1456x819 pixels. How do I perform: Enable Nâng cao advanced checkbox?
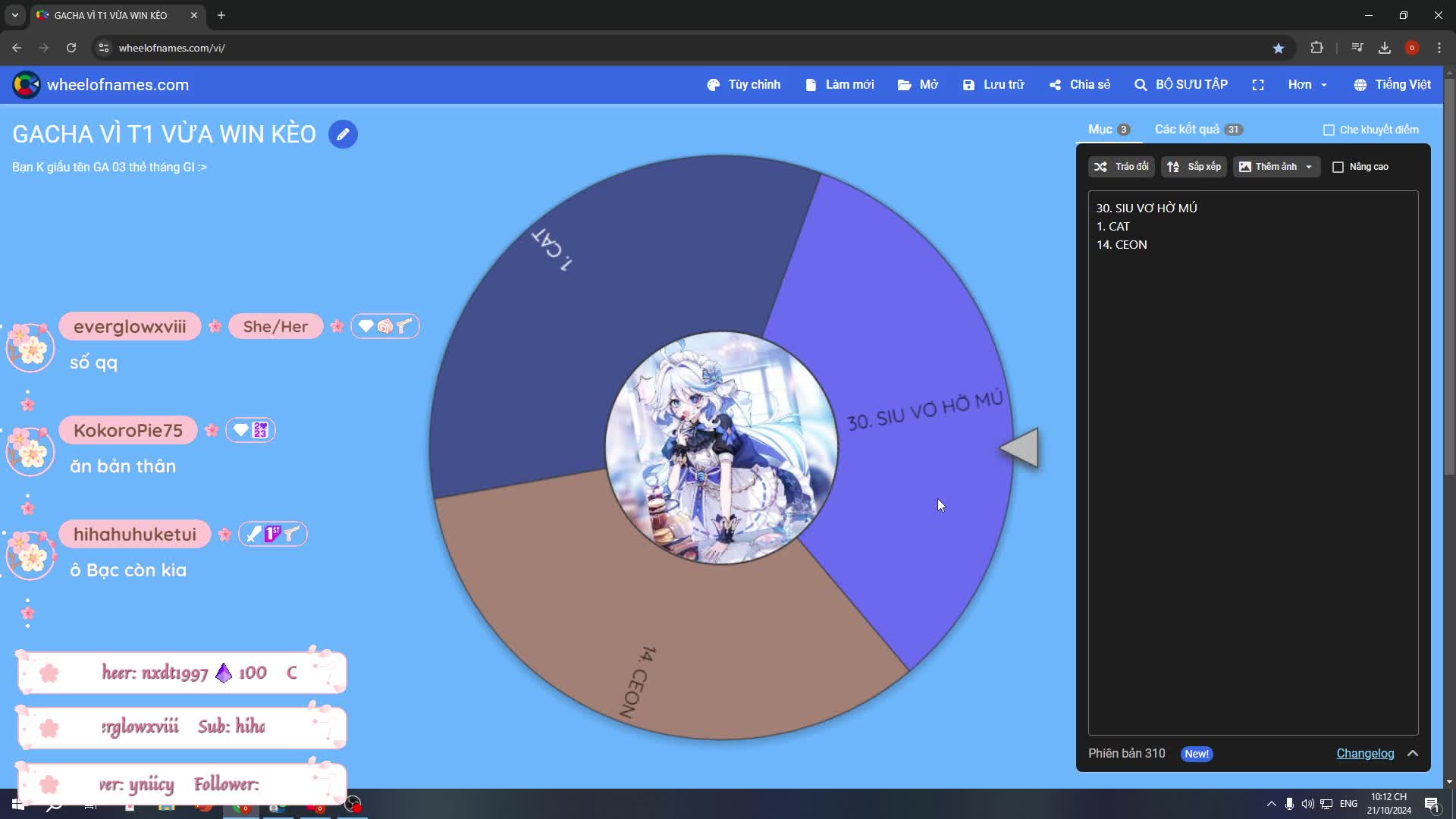[x=1338, y=167]
